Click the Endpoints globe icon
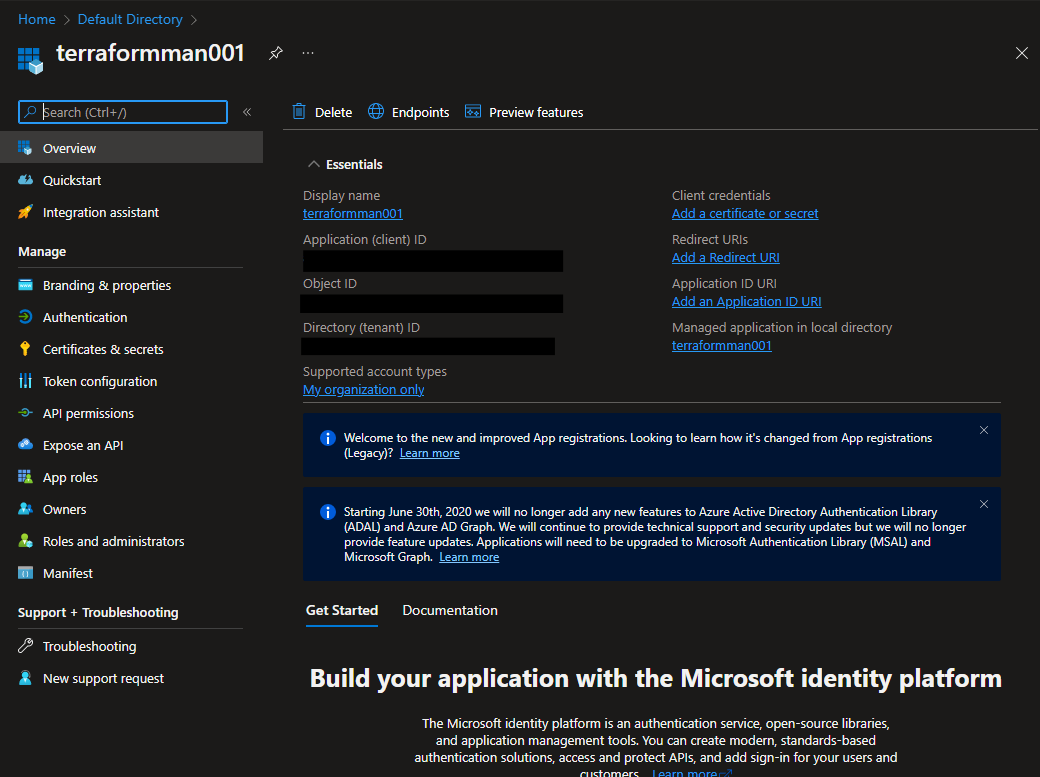This screenshot has height=777, width=1040. point(376,111)
